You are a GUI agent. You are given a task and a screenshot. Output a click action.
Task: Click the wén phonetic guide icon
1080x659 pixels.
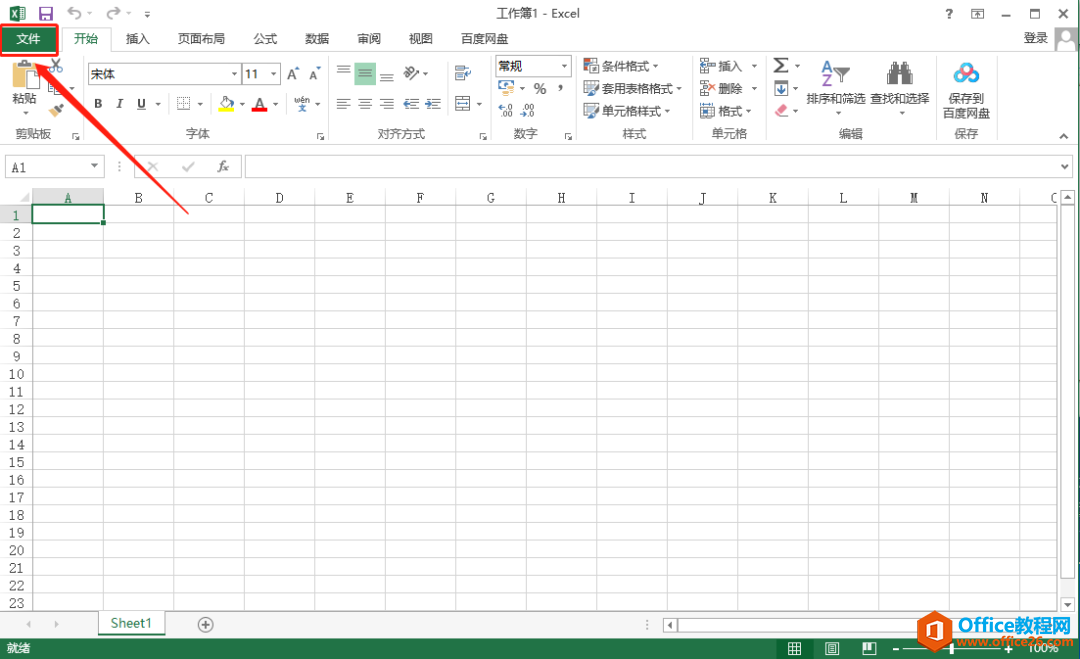click(x=302, y=104)
